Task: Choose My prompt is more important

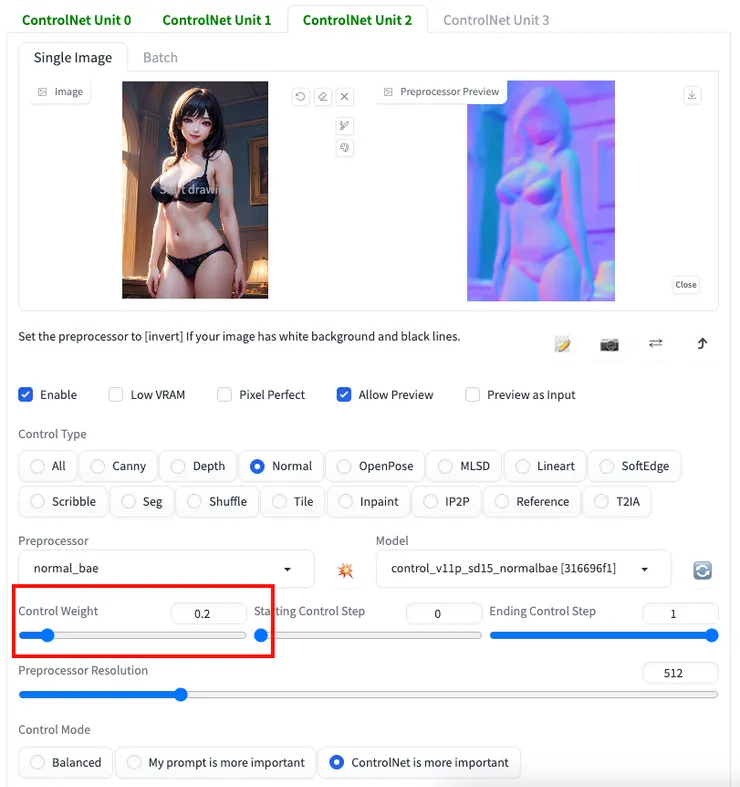Action: click(x=215, y=762)
